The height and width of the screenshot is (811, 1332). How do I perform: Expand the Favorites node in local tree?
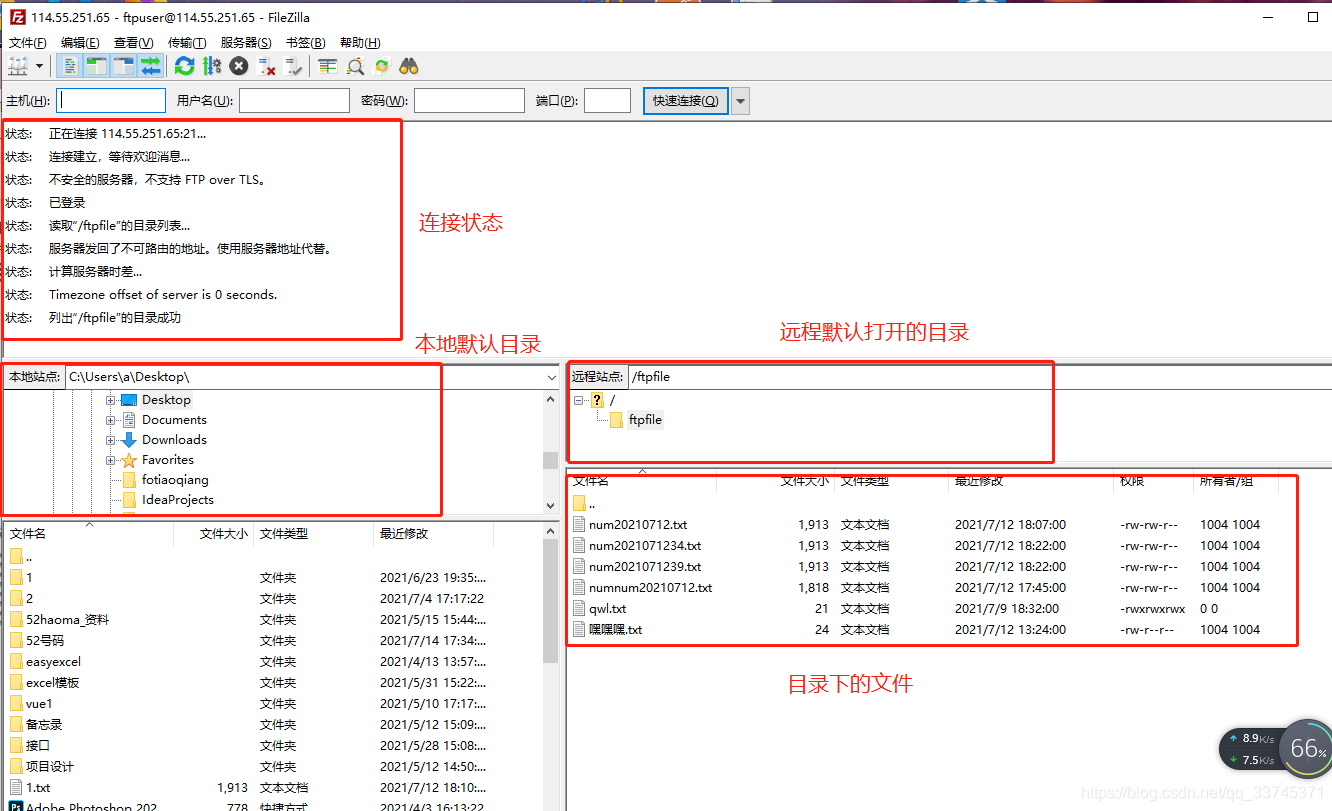(x=110, y=460)
